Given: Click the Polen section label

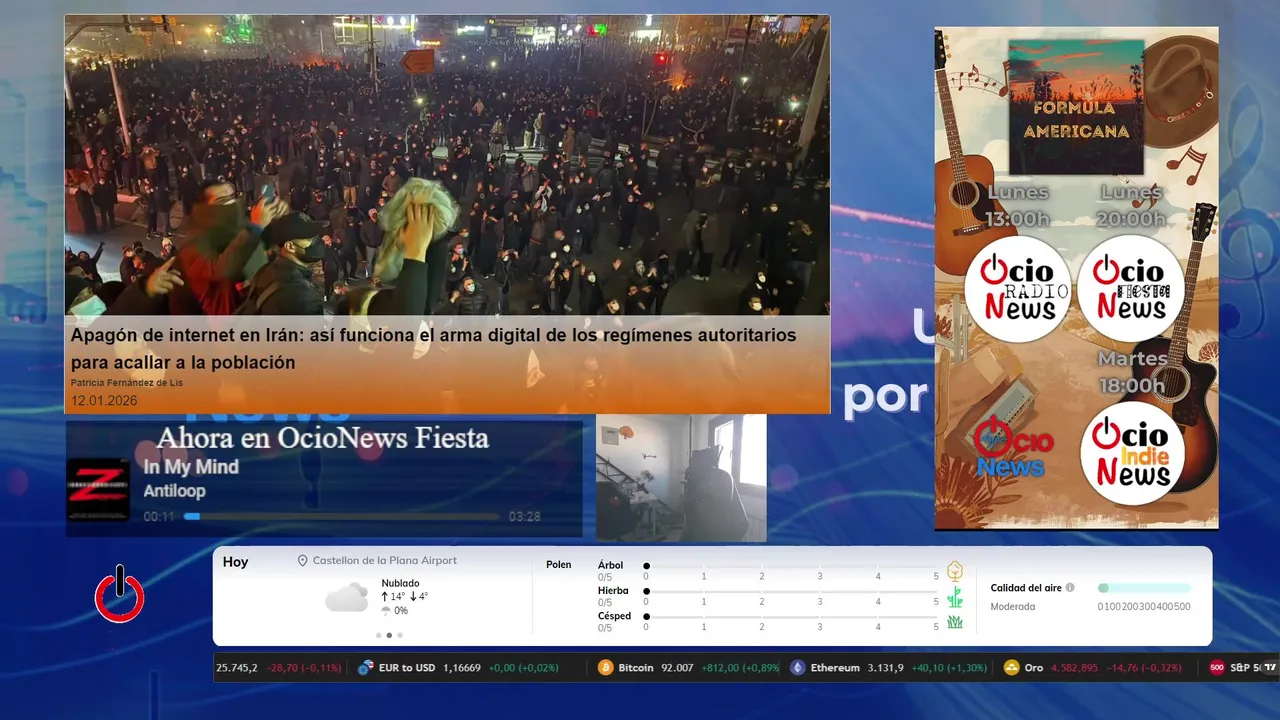Looking at the screenshot, I should (559, 565).
